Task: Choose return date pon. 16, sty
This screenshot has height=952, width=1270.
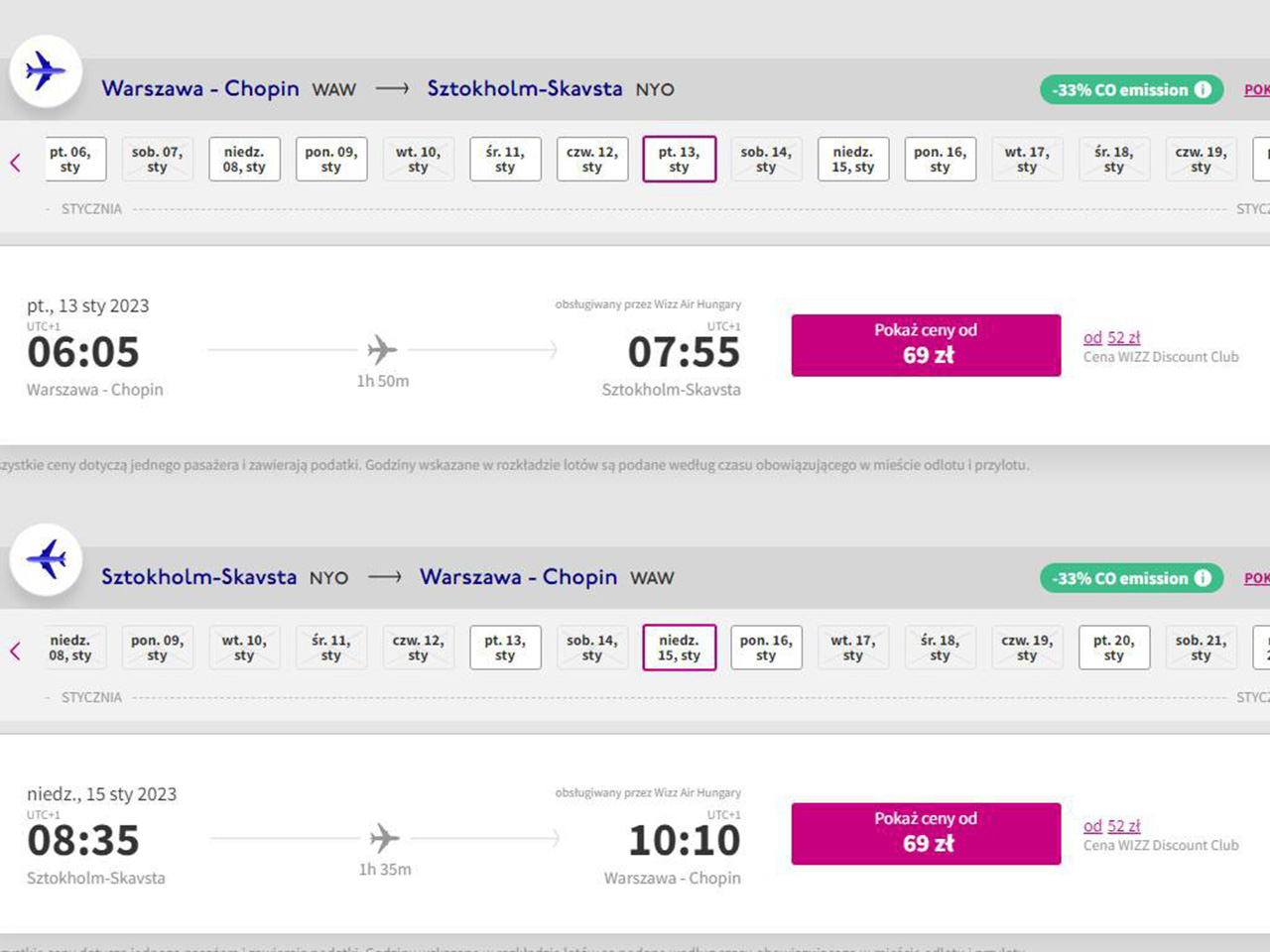Action: (x=766, y=648)
